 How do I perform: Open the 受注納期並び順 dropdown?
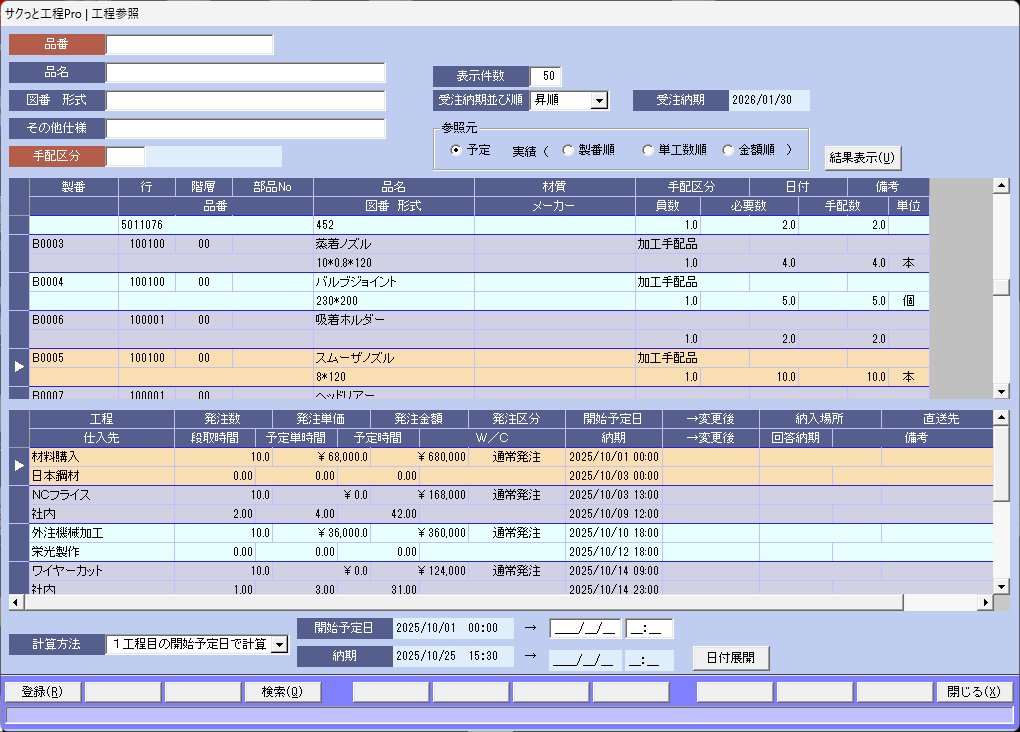coord(599,100)
